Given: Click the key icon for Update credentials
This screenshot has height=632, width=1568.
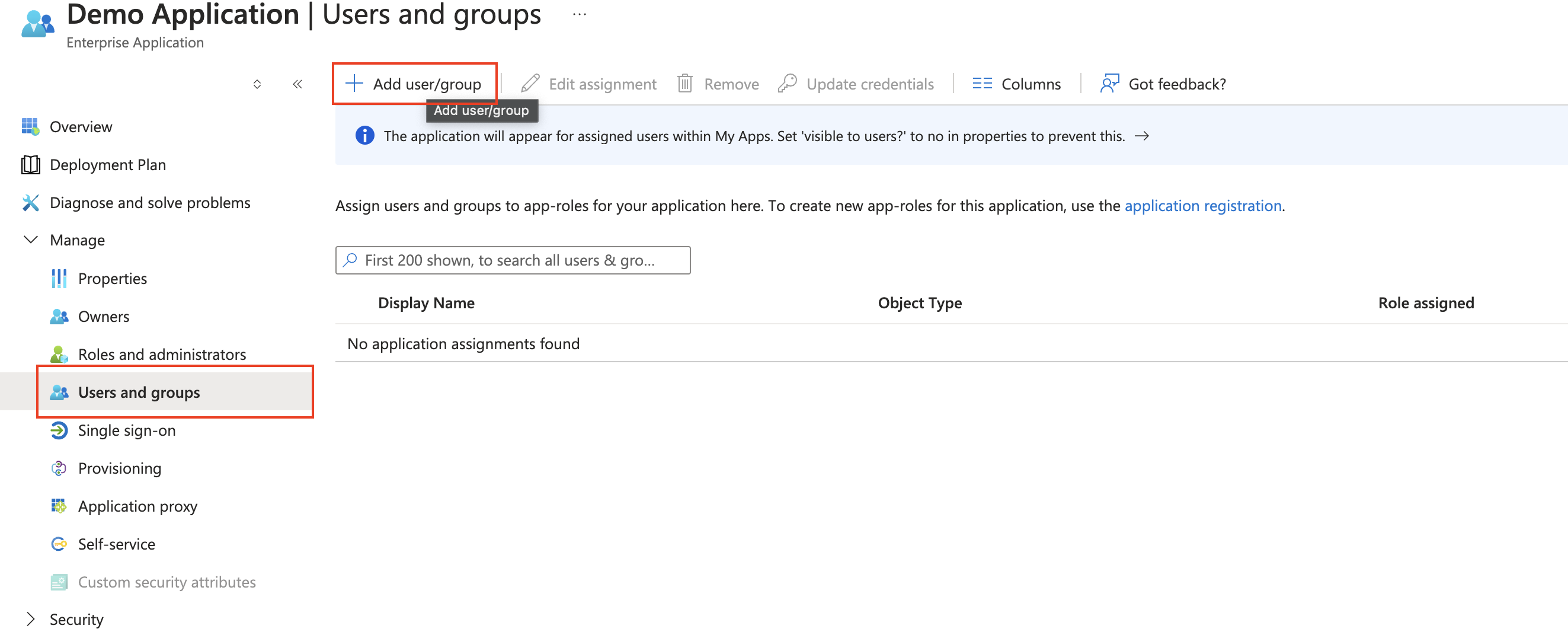Looking at the screenshot, I should (x=788, y=84).
